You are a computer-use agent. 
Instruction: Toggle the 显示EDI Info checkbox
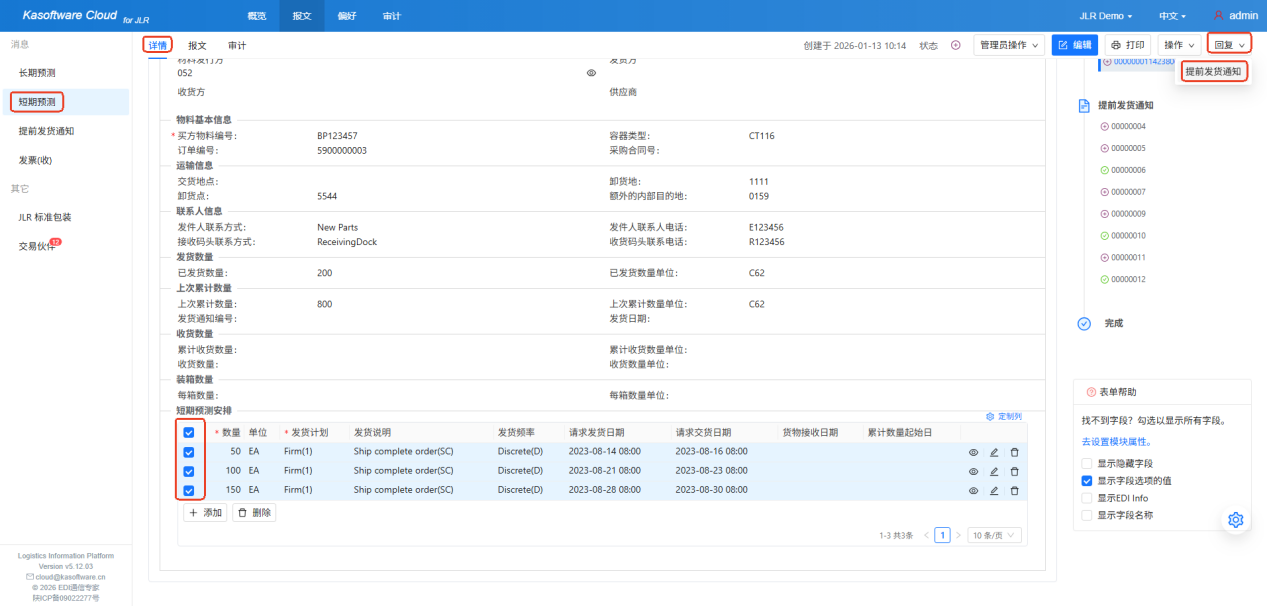(1087, 498)
